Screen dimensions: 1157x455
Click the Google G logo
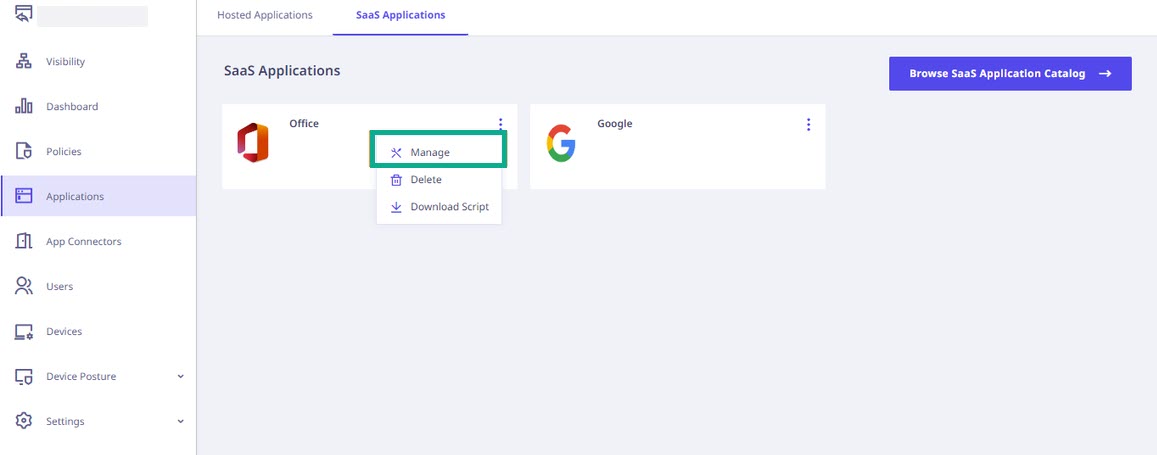(x=561, y=143)
